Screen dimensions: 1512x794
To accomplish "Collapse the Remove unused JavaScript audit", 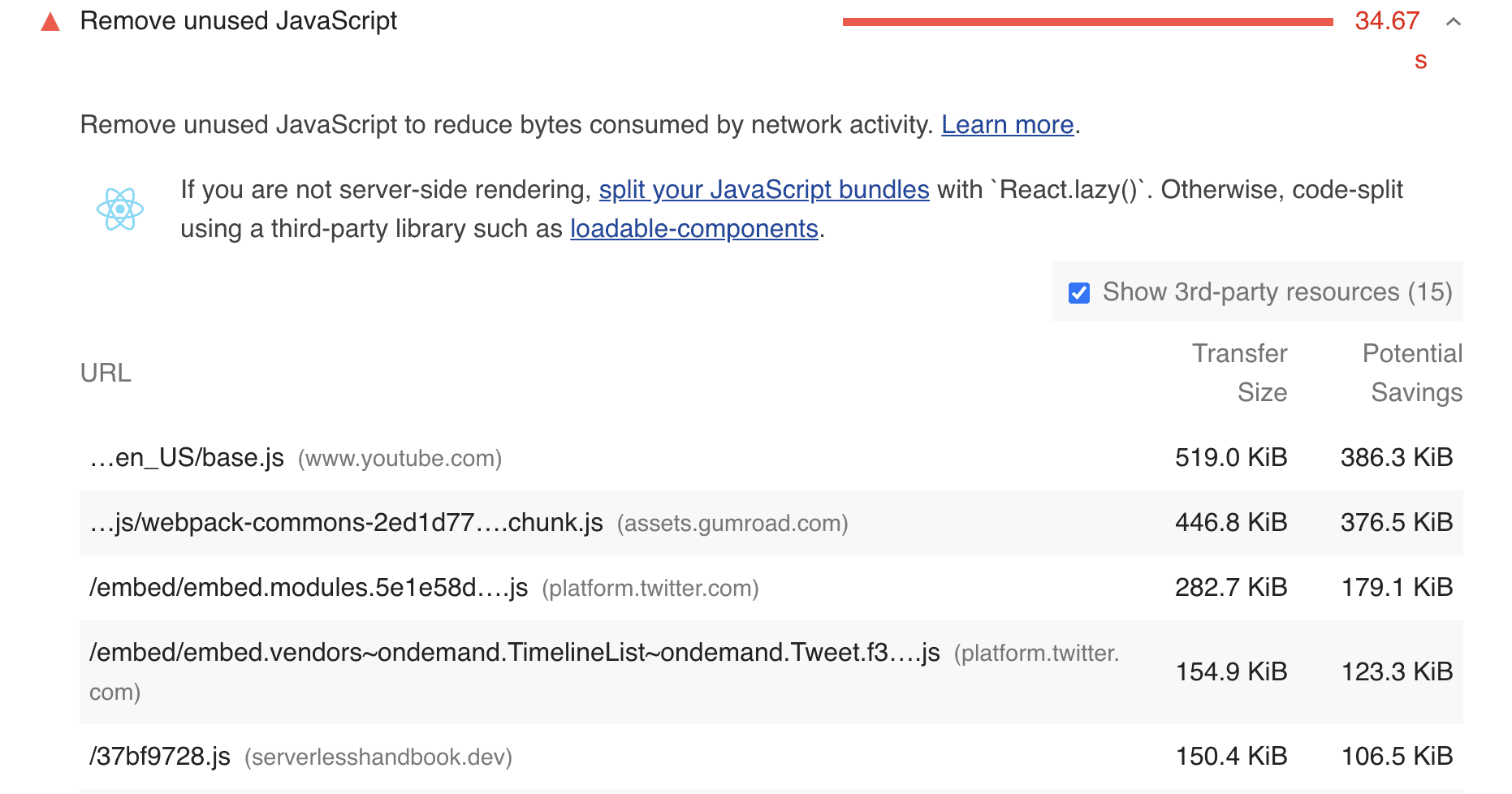I will coord(1453,22).
